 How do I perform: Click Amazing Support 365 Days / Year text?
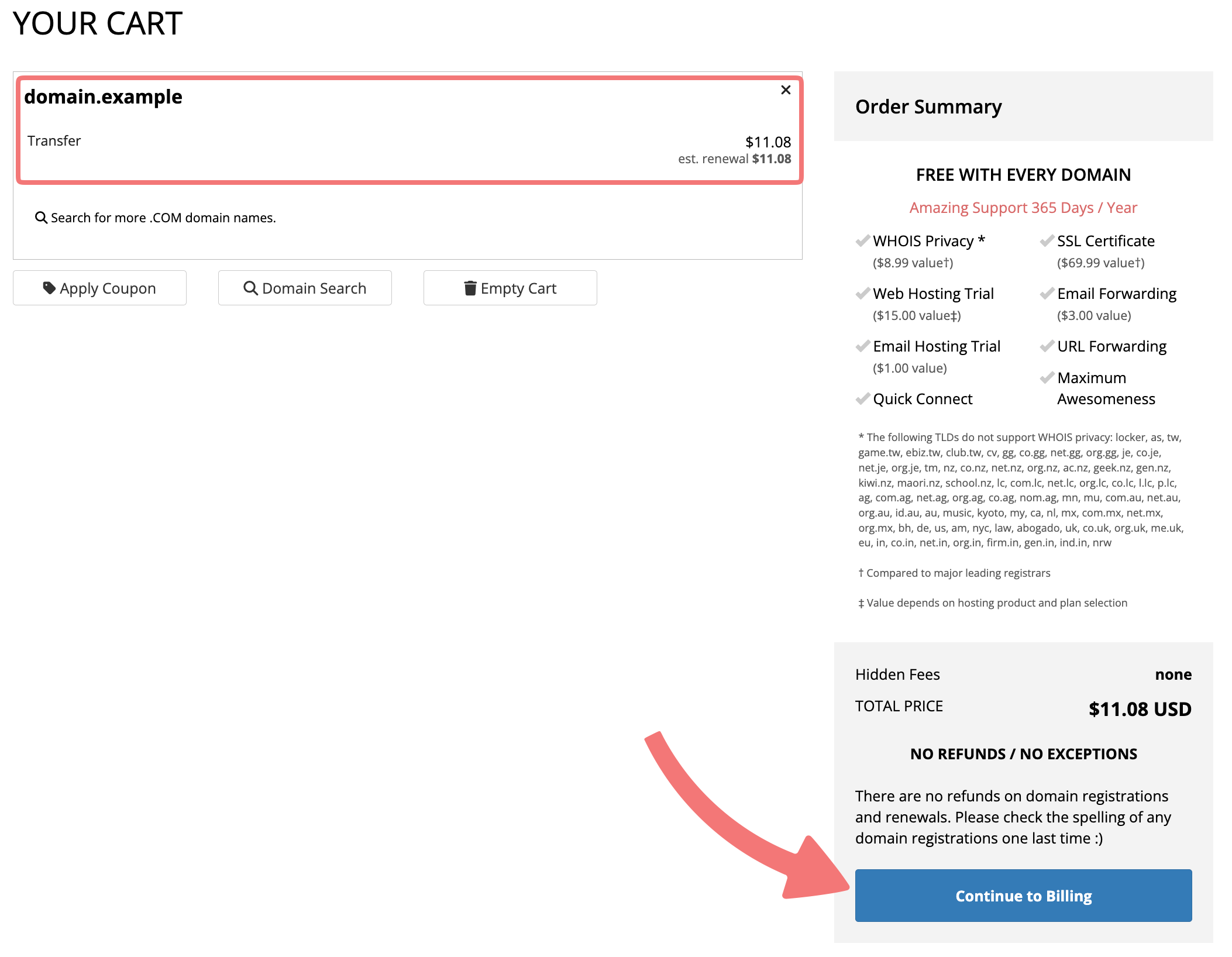(x=1023, y=208)
